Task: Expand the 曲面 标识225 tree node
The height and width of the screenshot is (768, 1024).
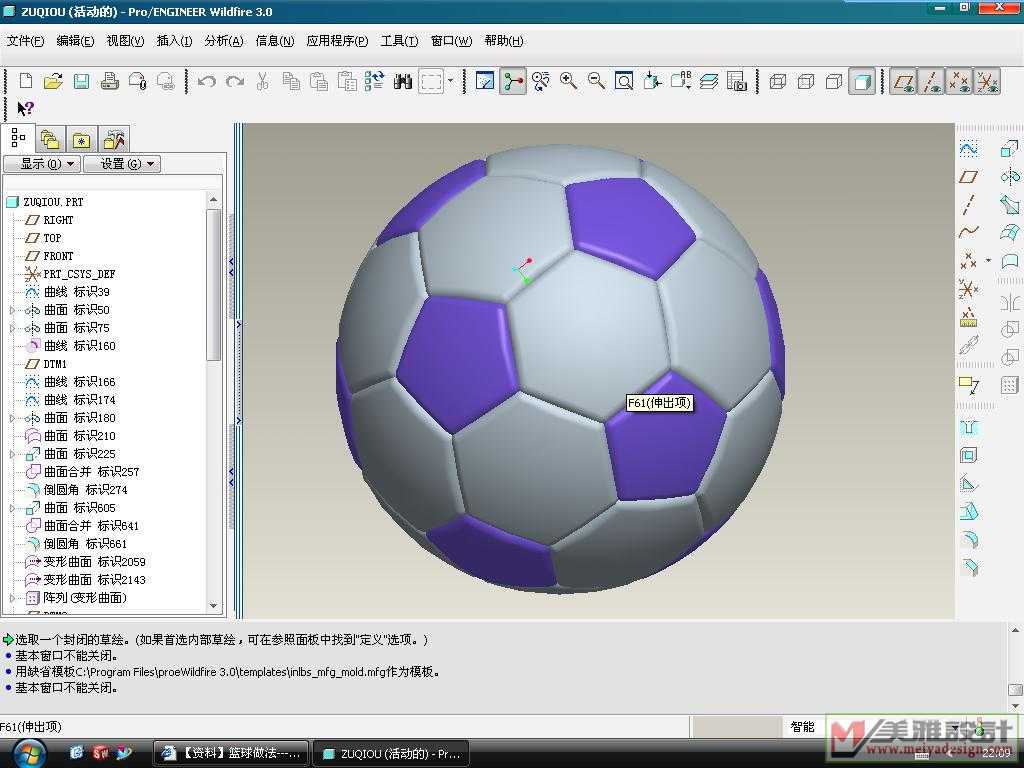Action: 12,454
